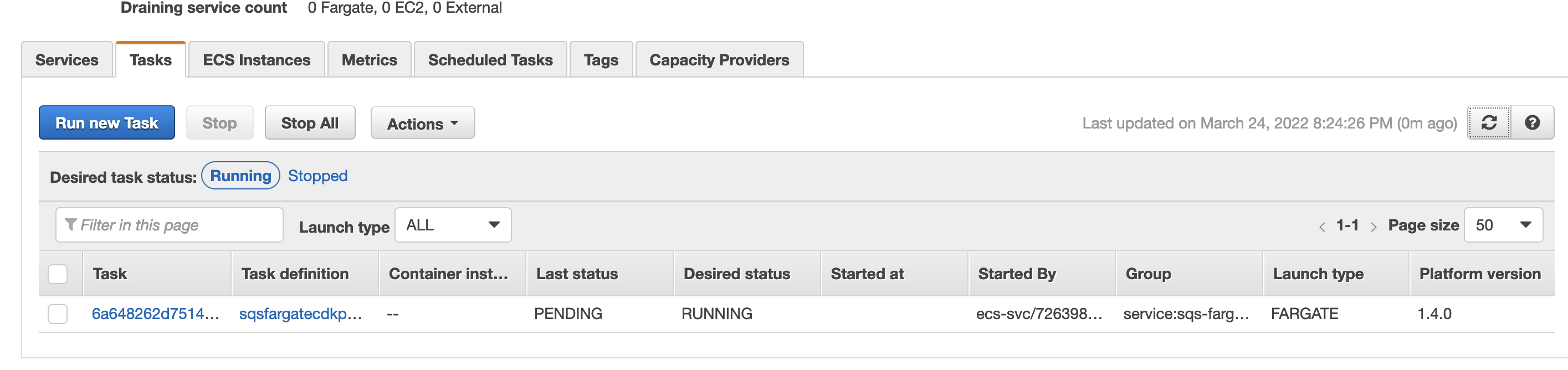Click the Run new Task button
This screenshot has width=1568, height=370.
click(x=106, y=123)
